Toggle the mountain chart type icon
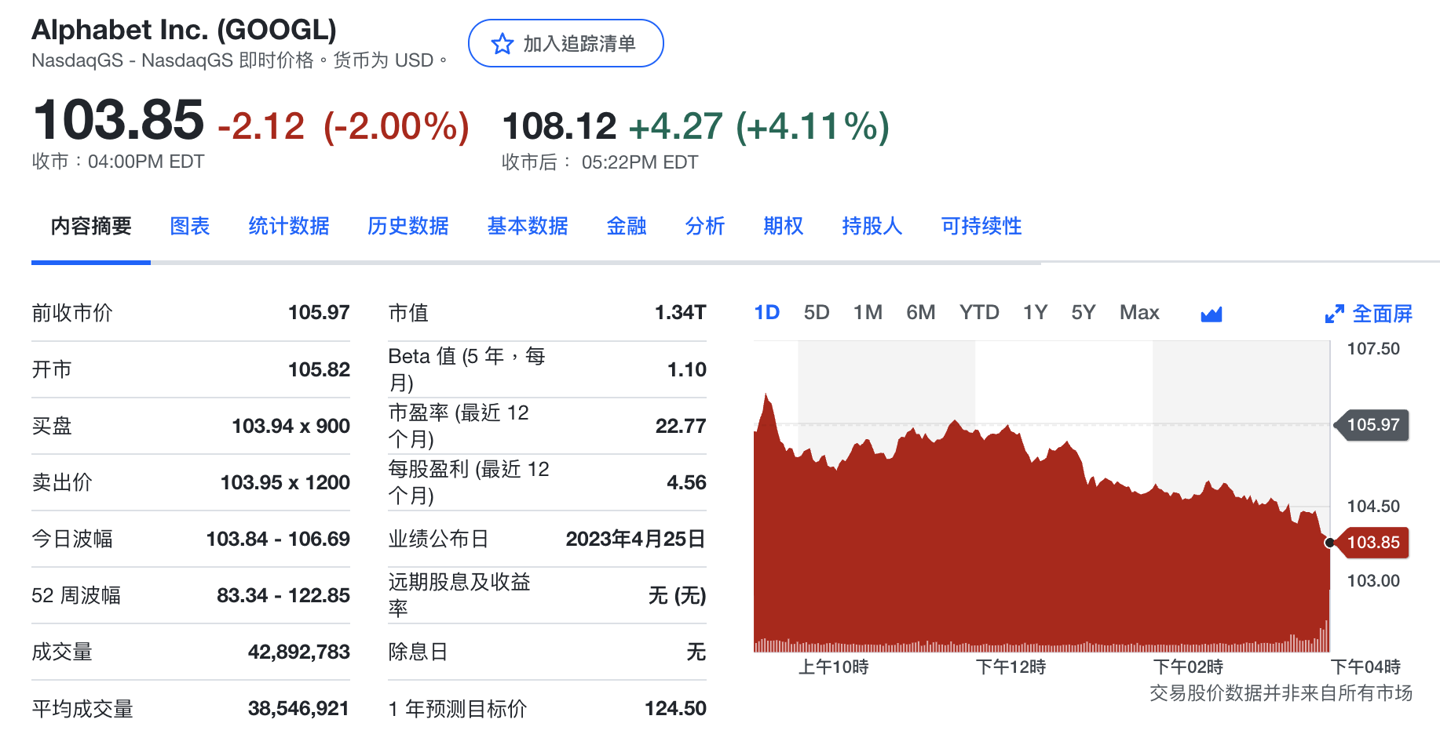Image resolution: width=1440 pixels, height=734 pixels. (1211, 314)
